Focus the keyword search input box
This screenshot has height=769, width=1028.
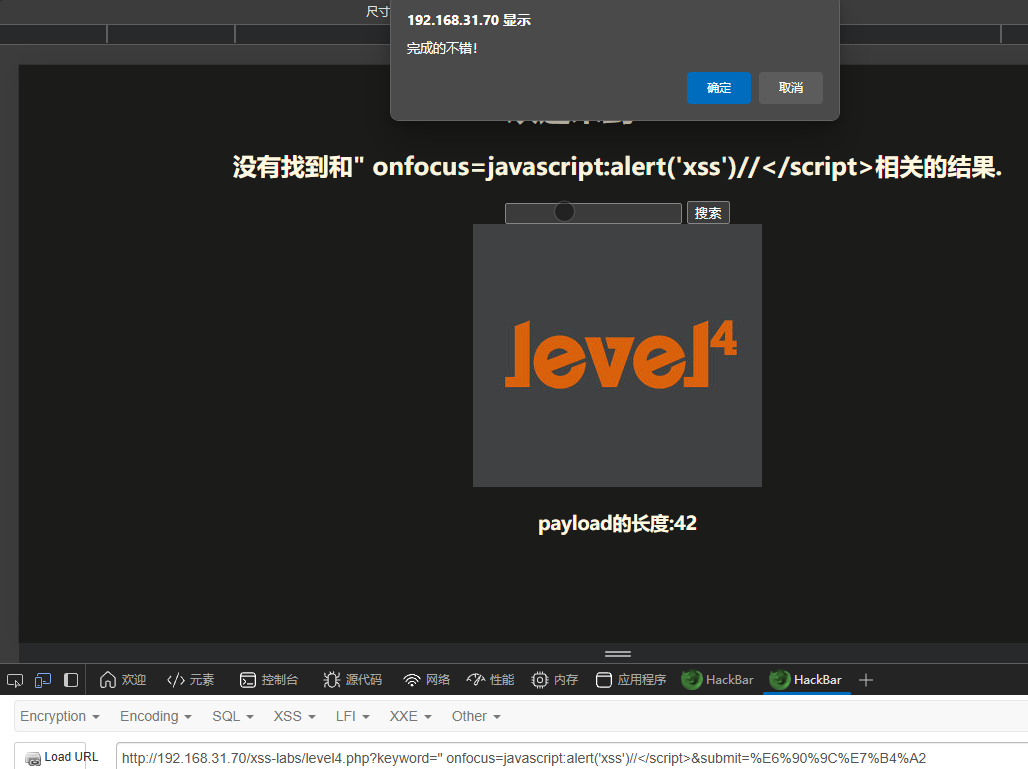[593, 213]
